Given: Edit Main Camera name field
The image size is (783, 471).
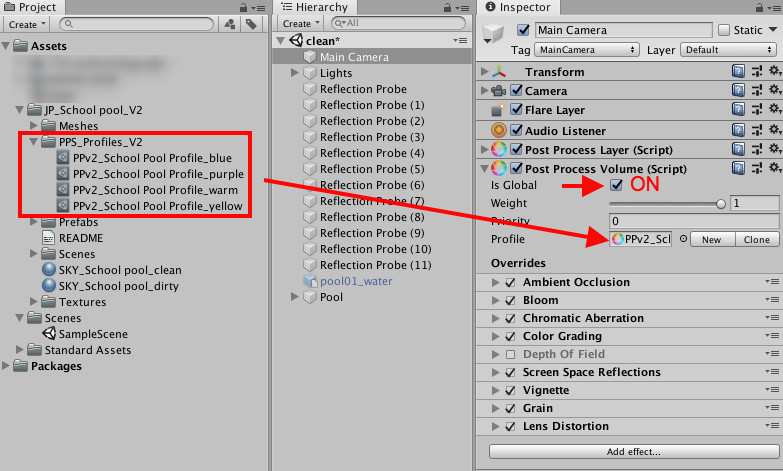Looking at the screenshot, I should click(x=624, y=30).
